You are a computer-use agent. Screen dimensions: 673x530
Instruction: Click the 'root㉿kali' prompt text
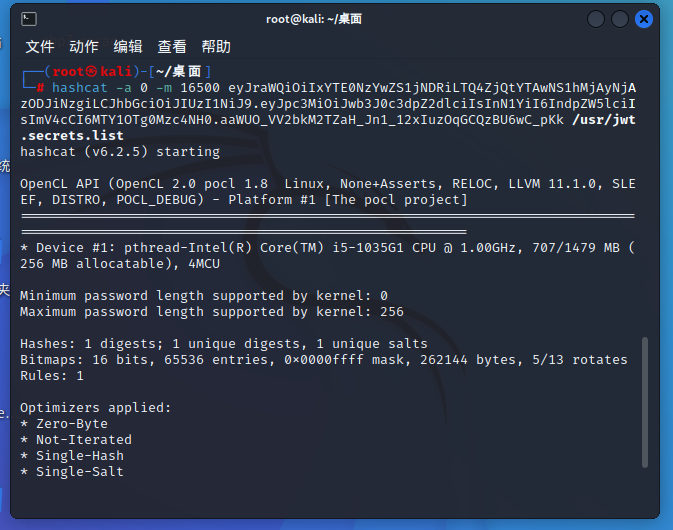[92, 71]
